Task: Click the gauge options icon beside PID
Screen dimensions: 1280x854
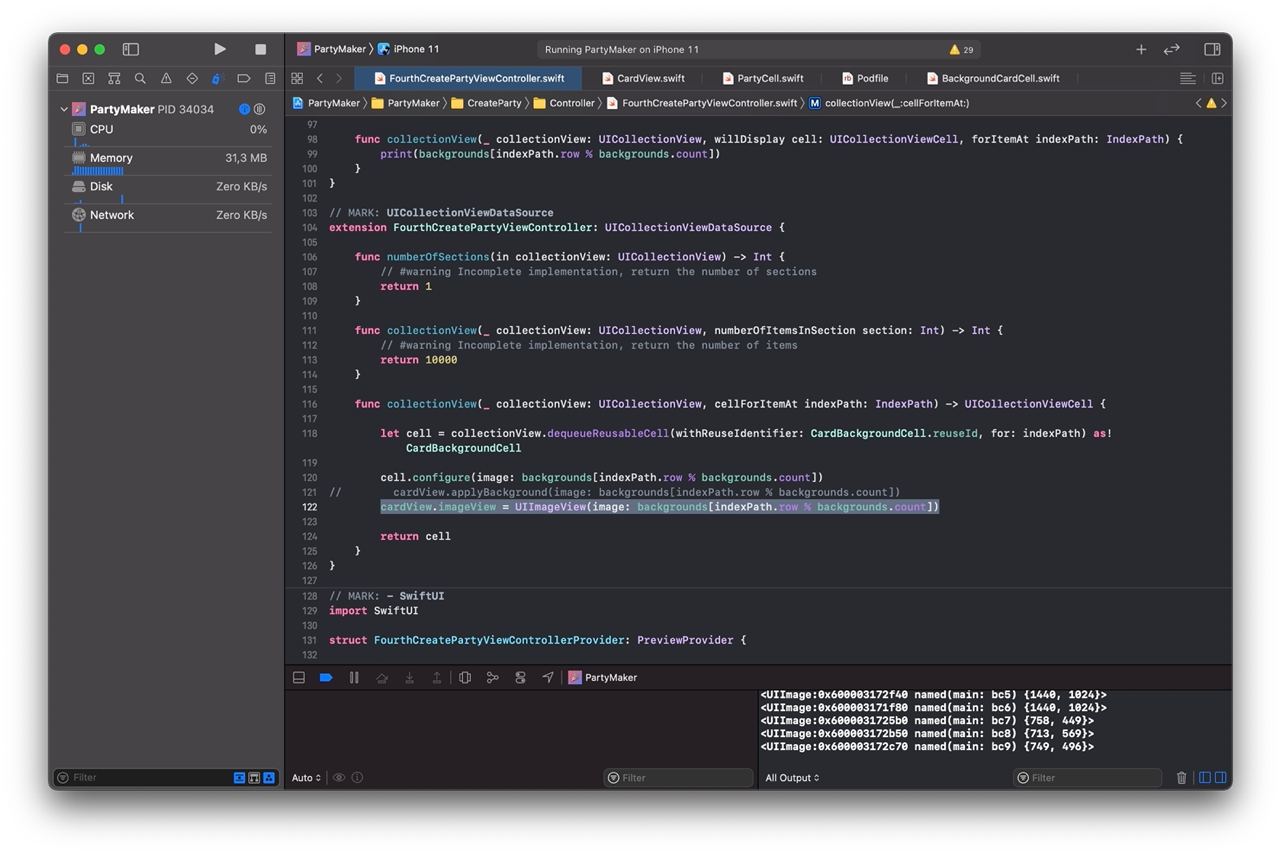Action: (259, 109)
